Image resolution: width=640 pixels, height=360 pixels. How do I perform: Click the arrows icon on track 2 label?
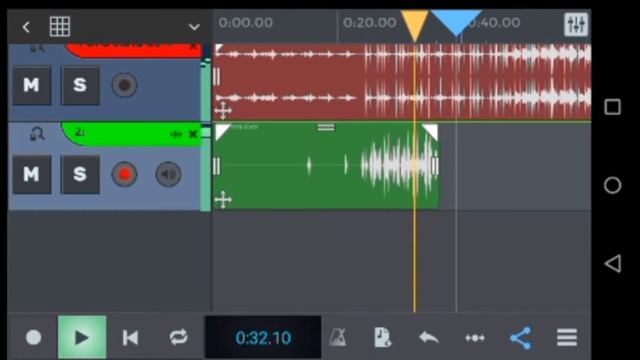176,134
